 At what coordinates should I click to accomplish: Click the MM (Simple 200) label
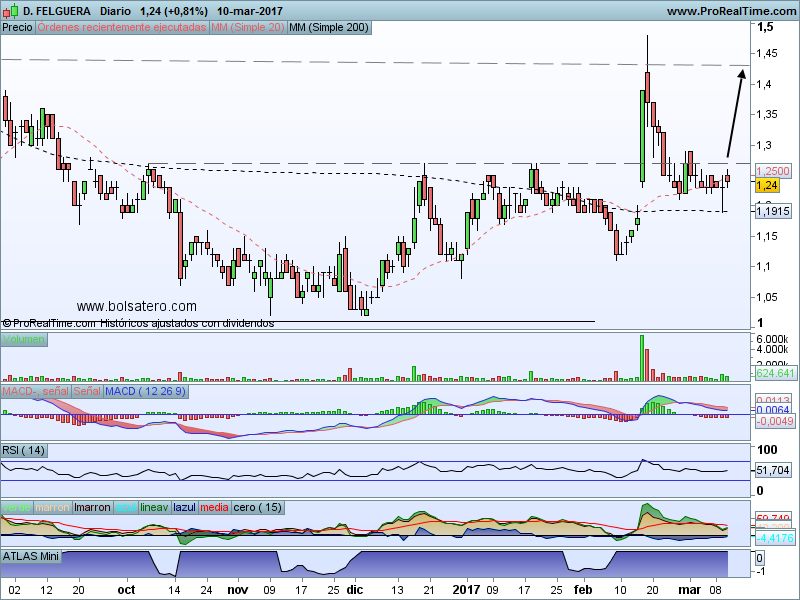point(328,28)
